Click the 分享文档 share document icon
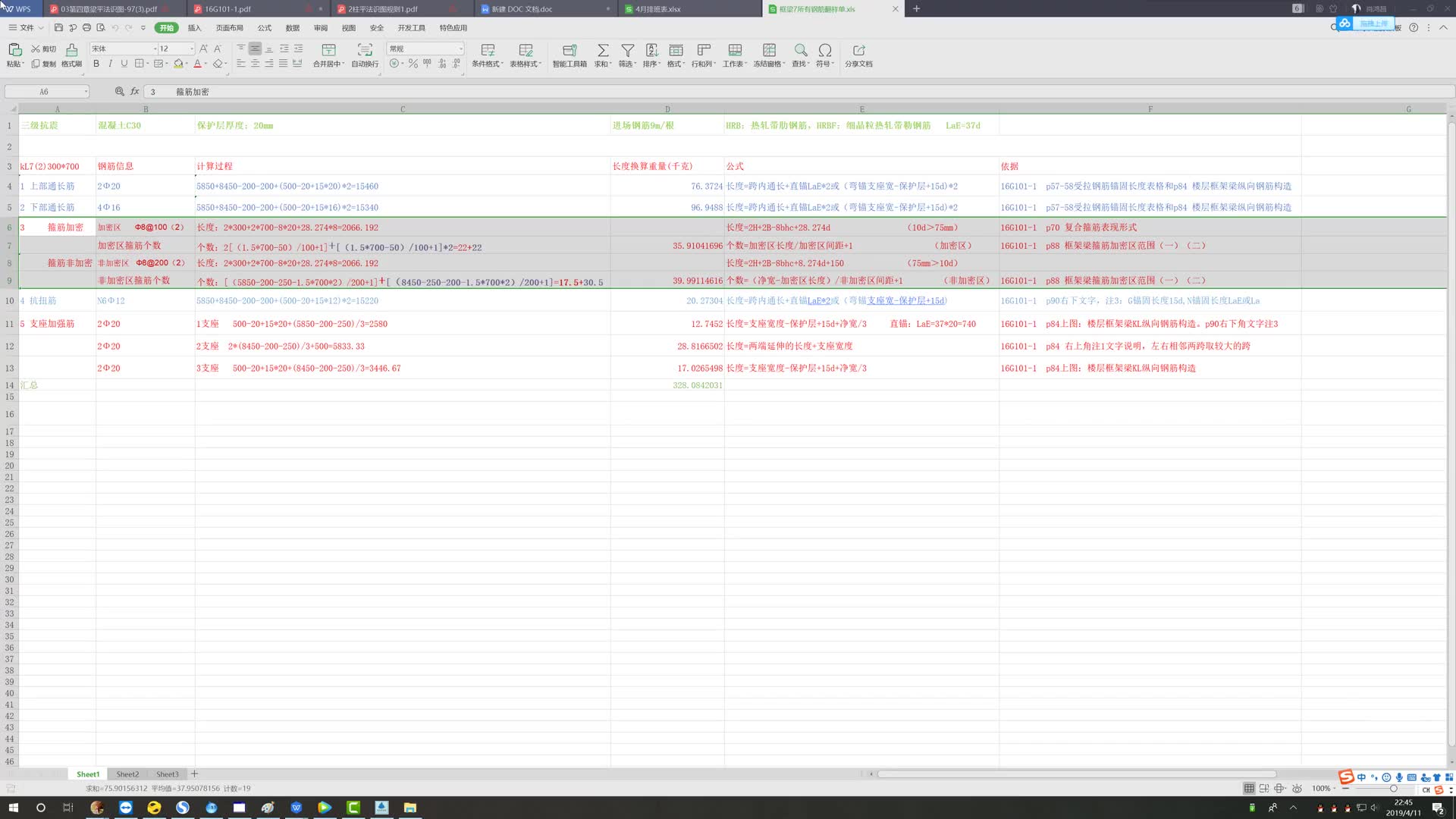 [x=858, y=50]
